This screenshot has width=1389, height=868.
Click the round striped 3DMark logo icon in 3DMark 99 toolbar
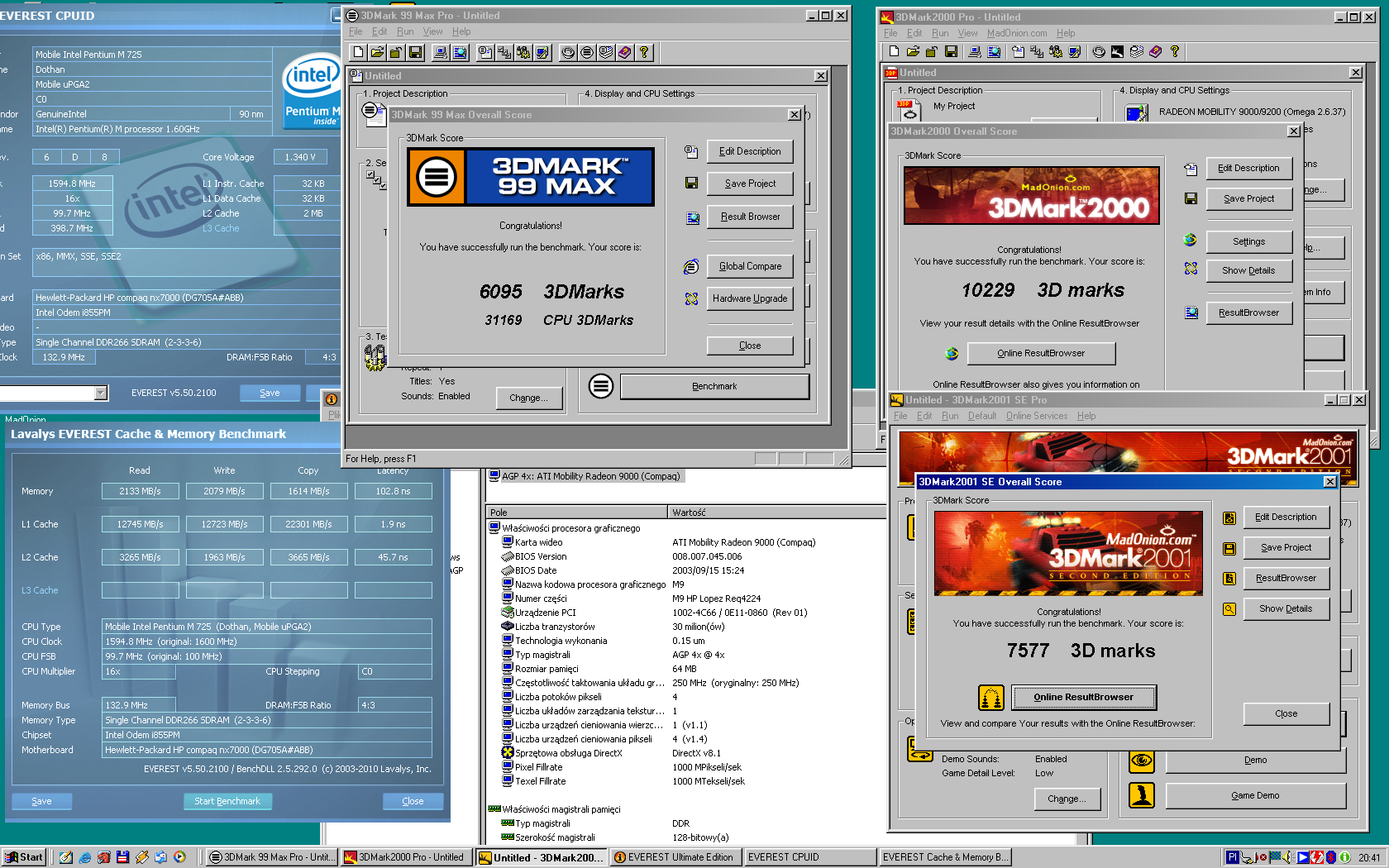pos(587,52)
